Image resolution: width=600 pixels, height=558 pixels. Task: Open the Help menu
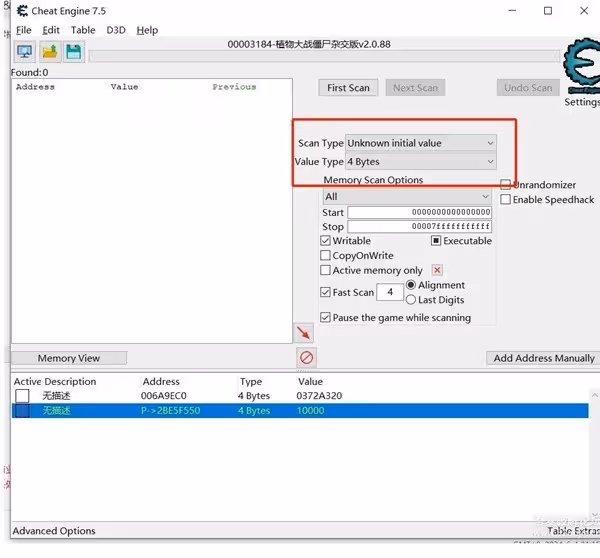[147, 30]
